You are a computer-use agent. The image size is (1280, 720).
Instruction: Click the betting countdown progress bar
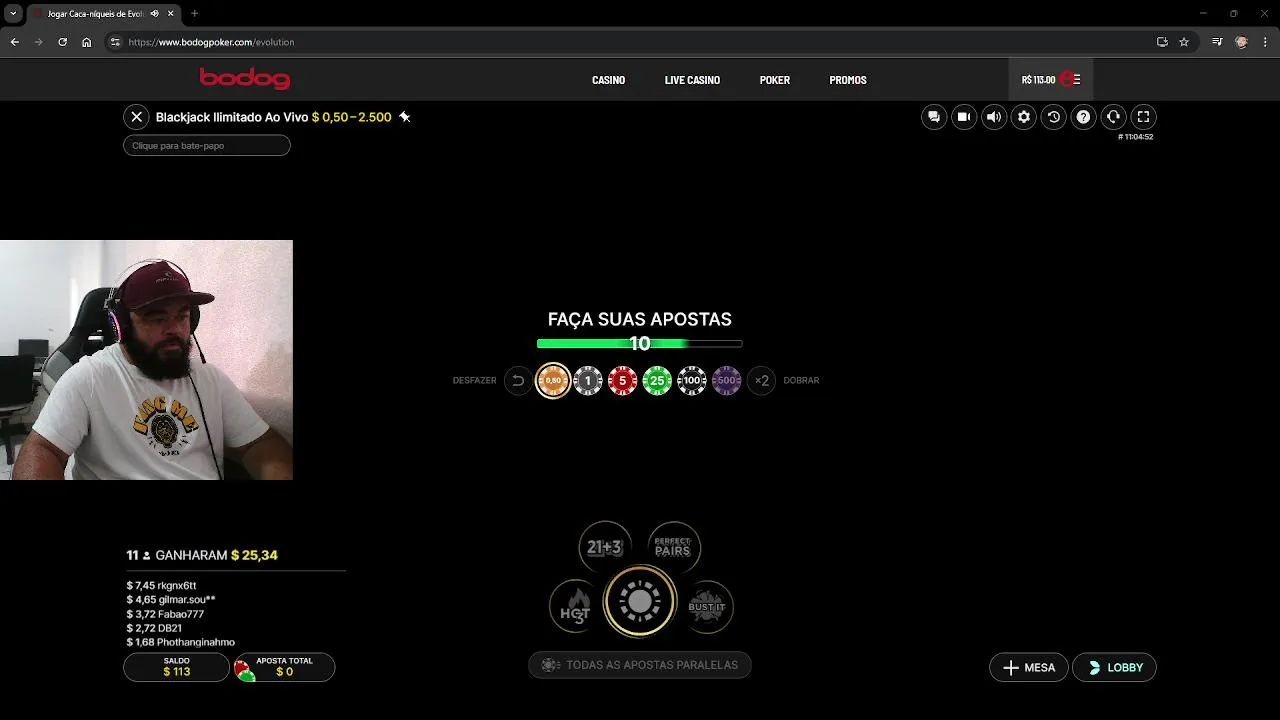[x=640, y=344]
